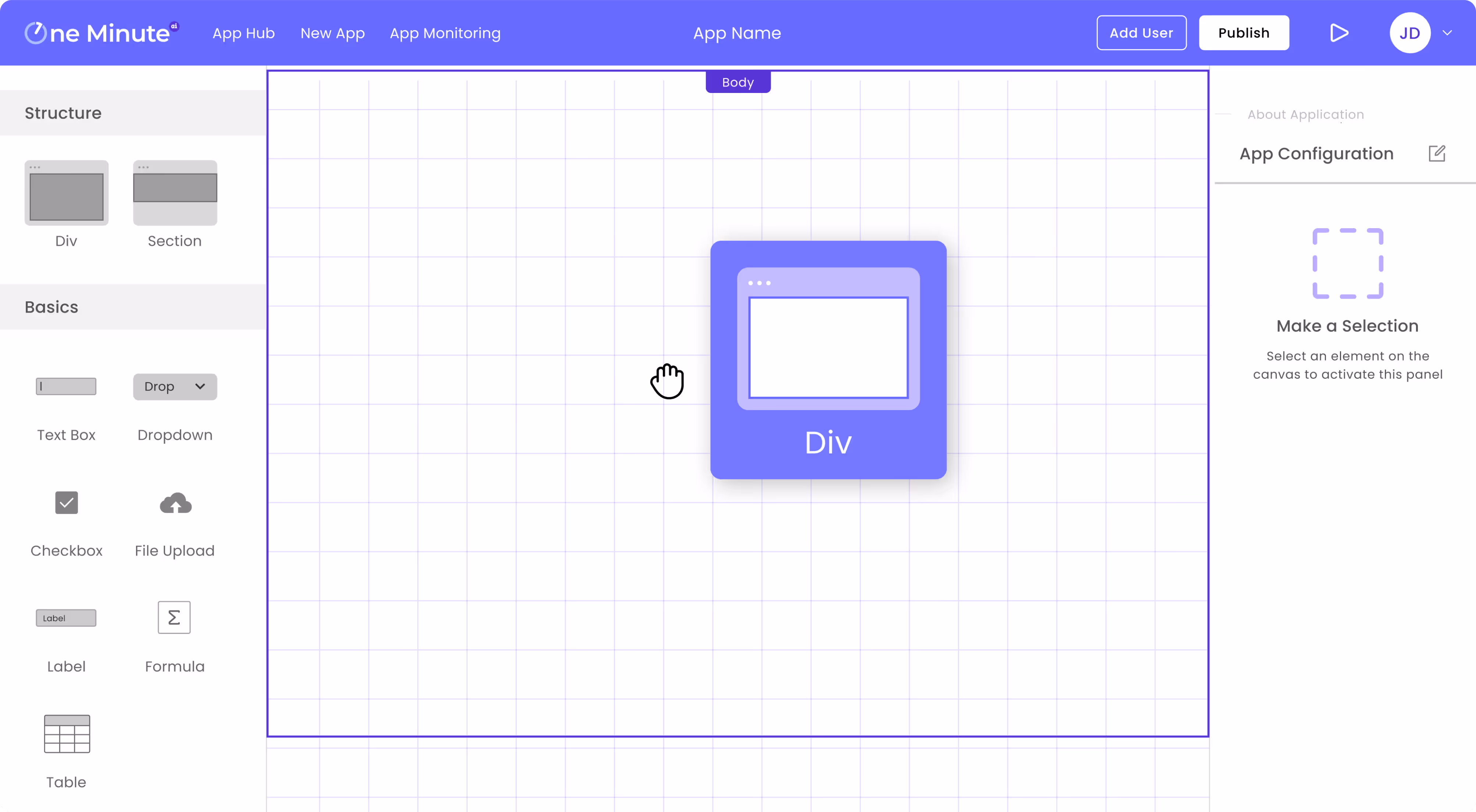
Task: Open the JD user avatar
Action: coord(1409,33)
